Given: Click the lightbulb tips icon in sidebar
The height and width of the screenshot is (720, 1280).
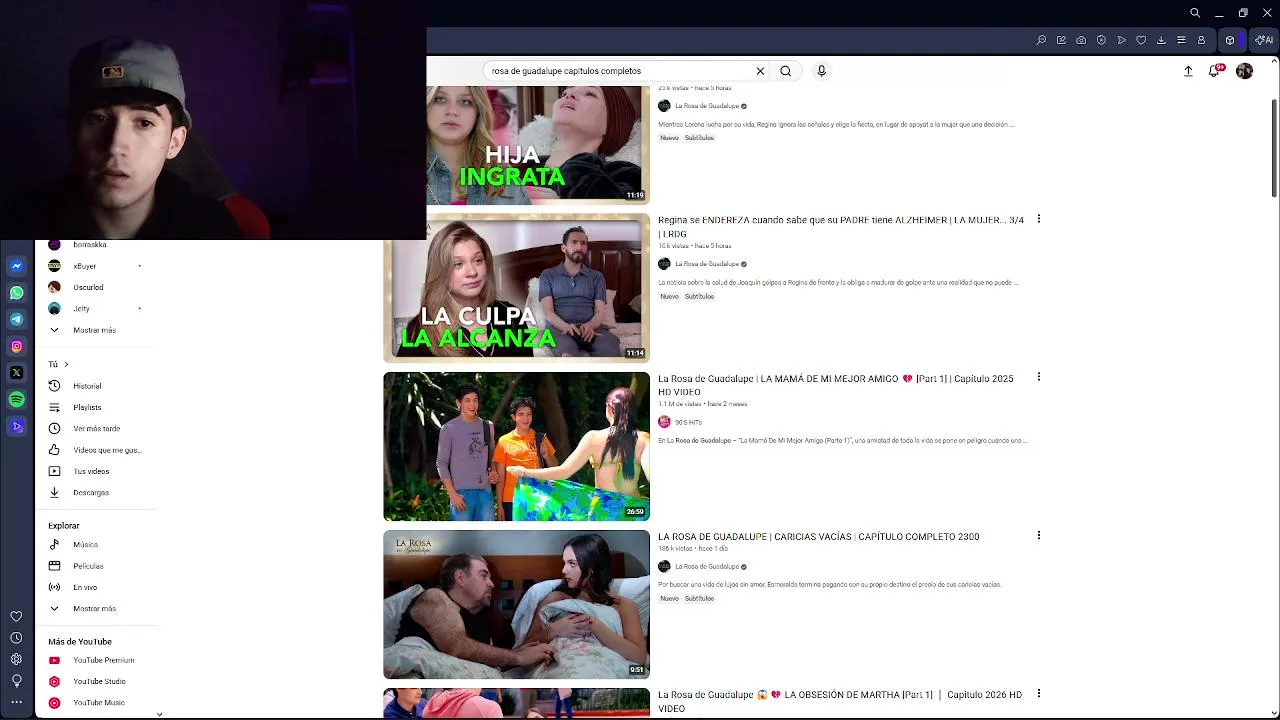Looking at the screenshot, I should click(x=16, y=681).
